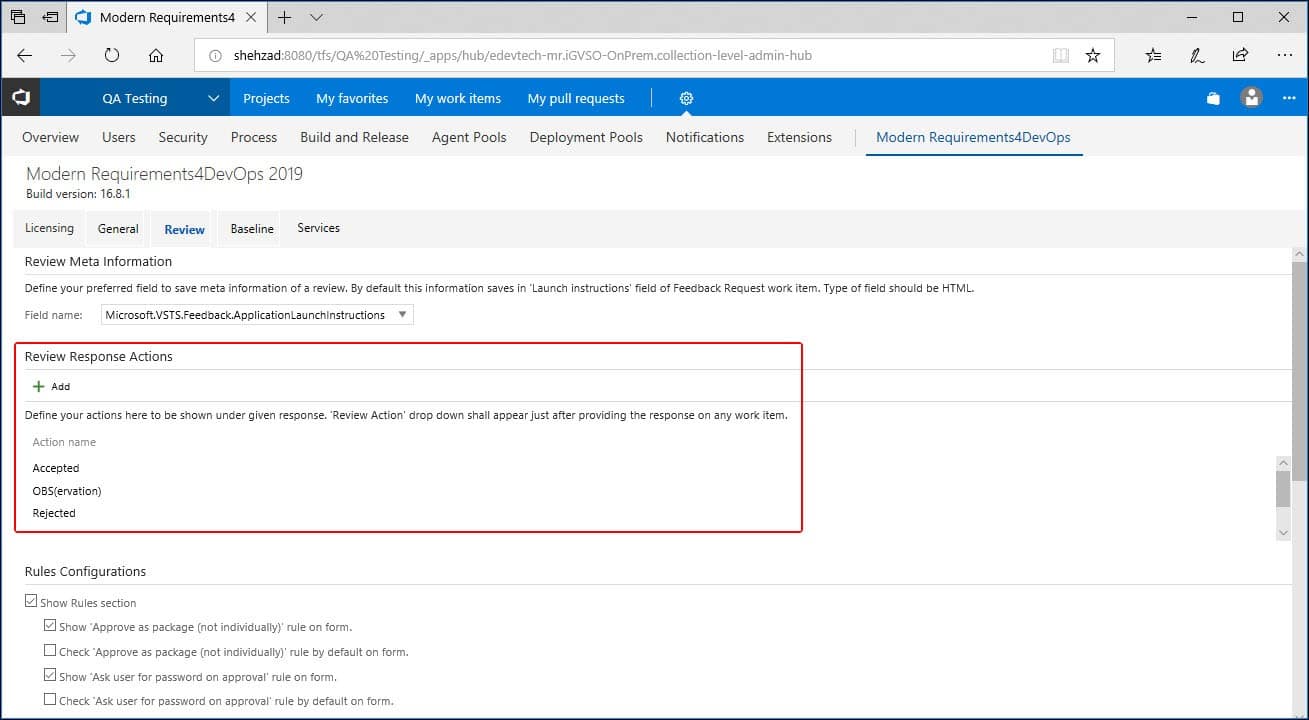Open browser Settings and more menu
The image size is (1309, 720).
point(1285,56)
